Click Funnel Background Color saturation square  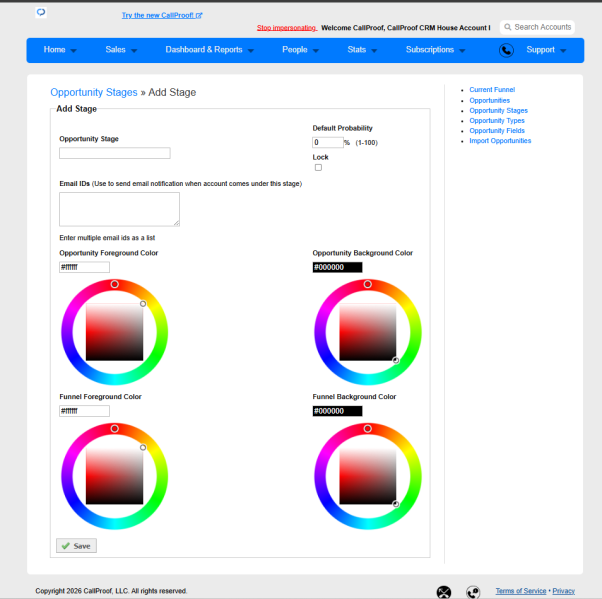367,476
